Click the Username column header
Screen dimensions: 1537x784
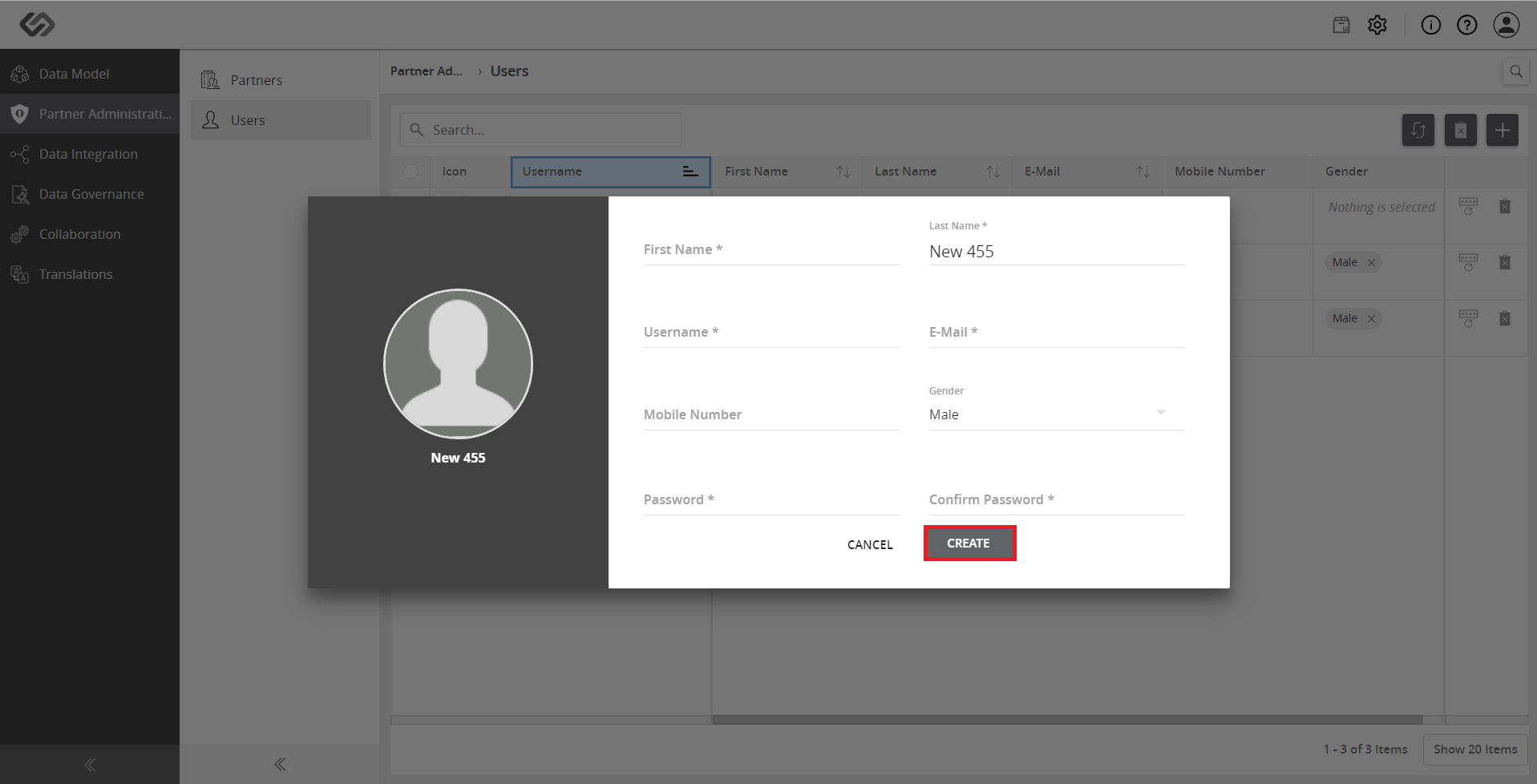pyautogui.click(x=611, y=172)
